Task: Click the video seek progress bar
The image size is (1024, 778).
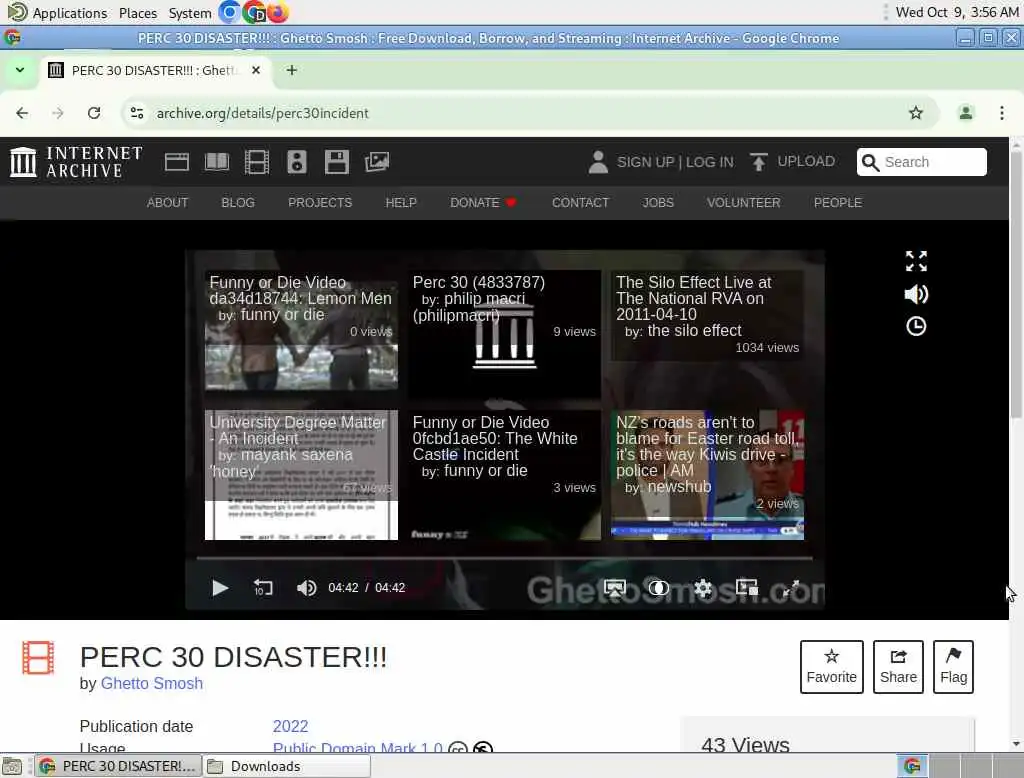Action: tap(505, 559)
